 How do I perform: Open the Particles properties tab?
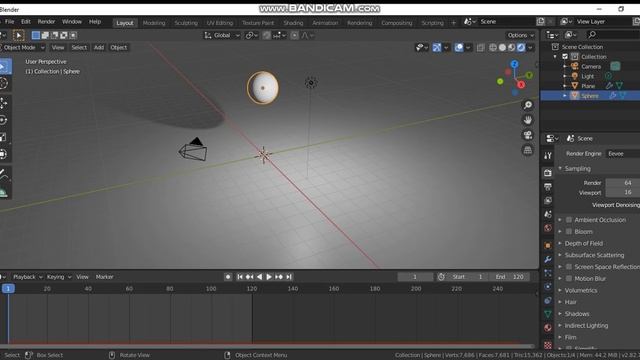(x=548, y=273)
